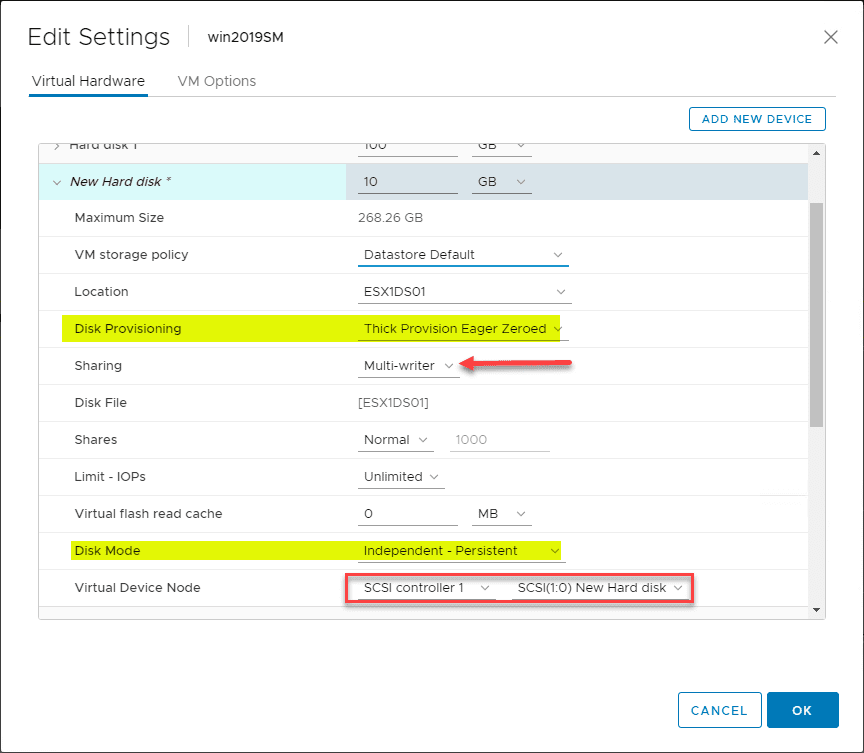Open the Location ESX1DS01 dropdown
Image resolution: width=864 pixels, height=753 pixels.
tap(464, 292)
